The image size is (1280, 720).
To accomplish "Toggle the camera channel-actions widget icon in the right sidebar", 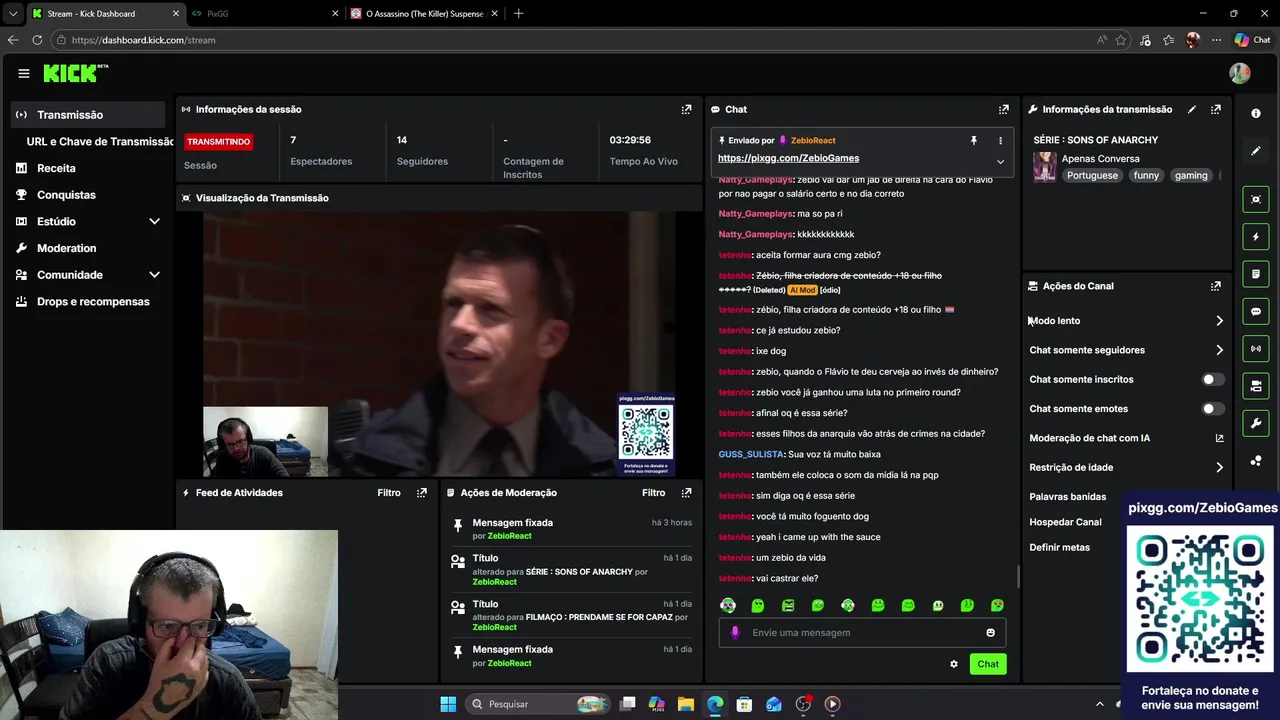I will coord(1256,386).
